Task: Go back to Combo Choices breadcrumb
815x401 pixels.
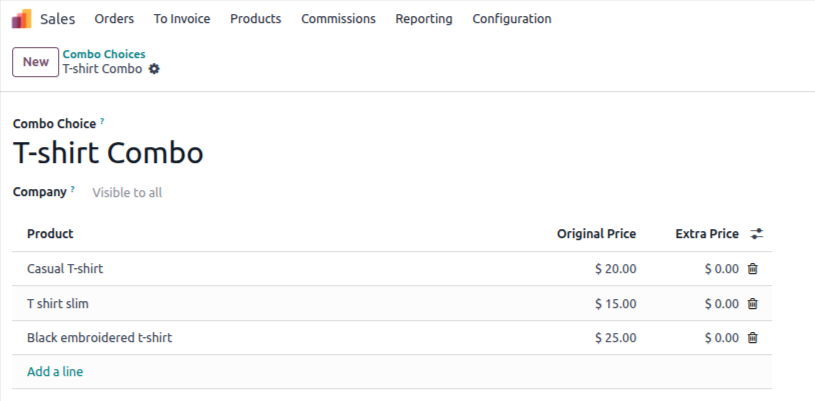Action: click(104, 54)
